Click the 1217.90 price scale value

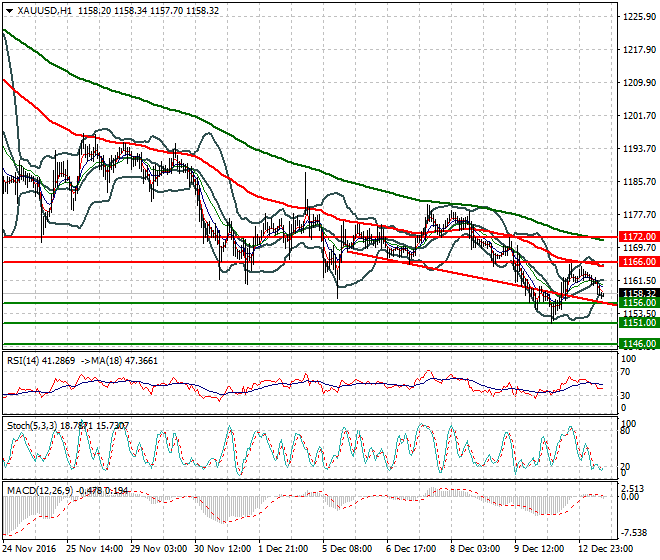click(639, 49)
